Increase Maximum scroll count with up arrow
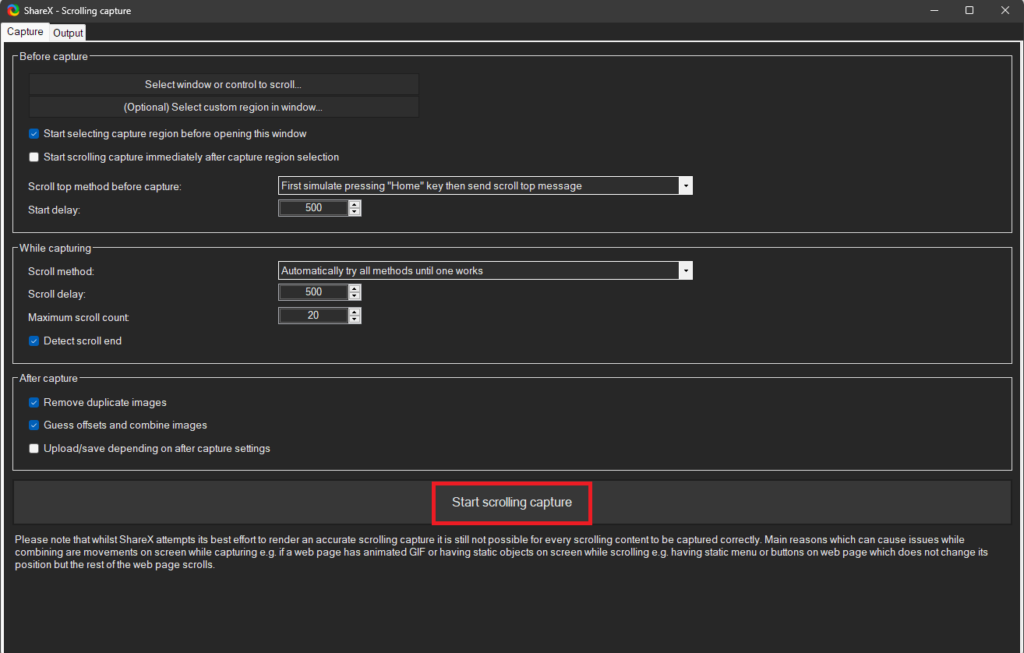 (355, 312)
